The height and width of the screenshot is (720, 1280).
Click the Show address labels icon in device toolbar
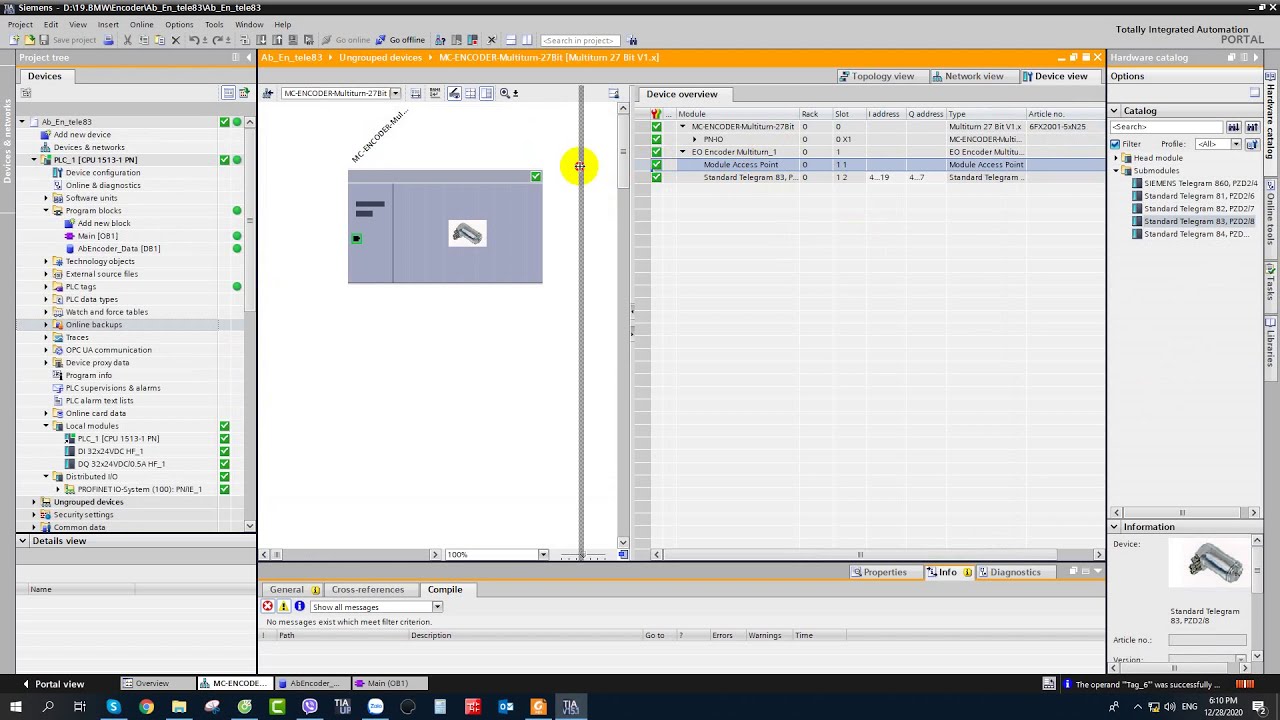coord(454,93)
